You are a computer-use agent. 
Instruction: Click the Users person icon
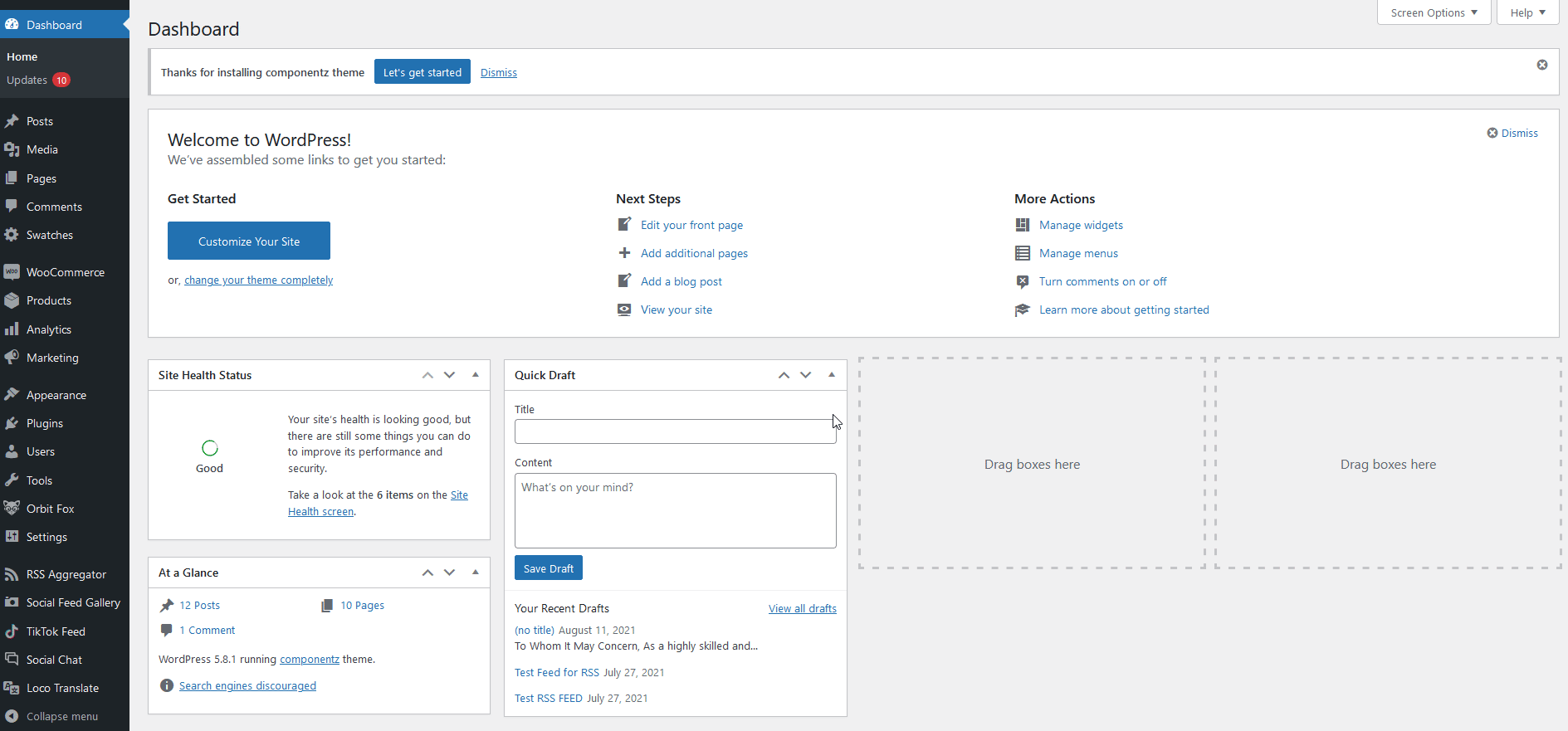pyautogui.click(x=12, y=451)
